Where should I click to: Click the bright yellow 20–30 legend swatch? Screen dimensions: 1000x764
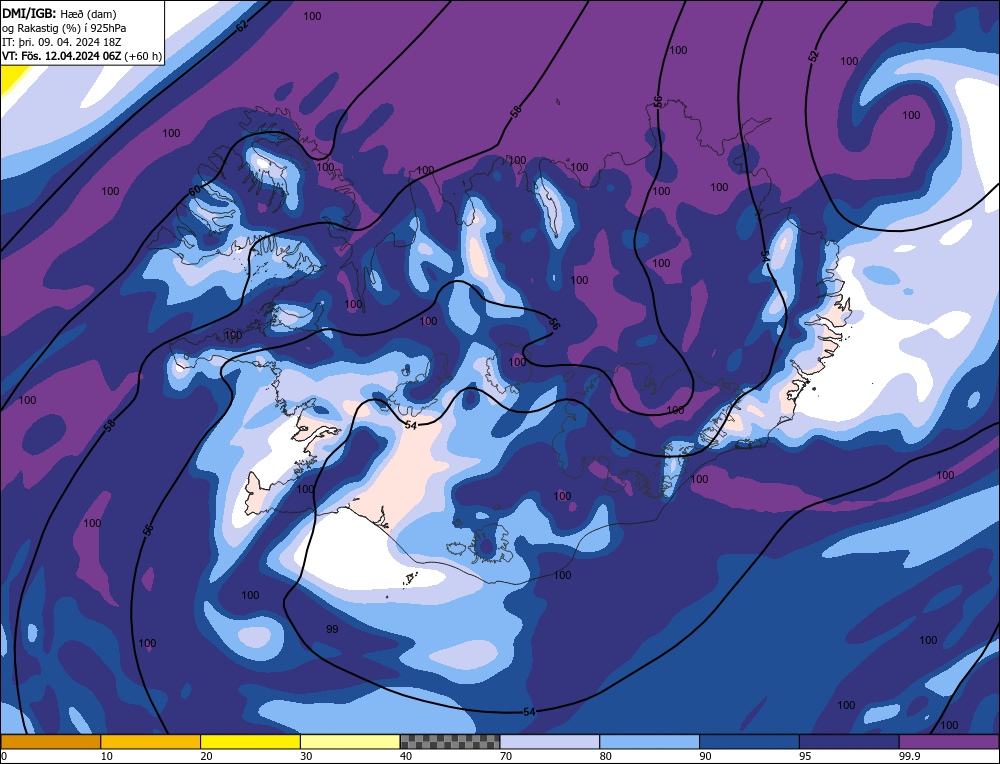[250, 742]
